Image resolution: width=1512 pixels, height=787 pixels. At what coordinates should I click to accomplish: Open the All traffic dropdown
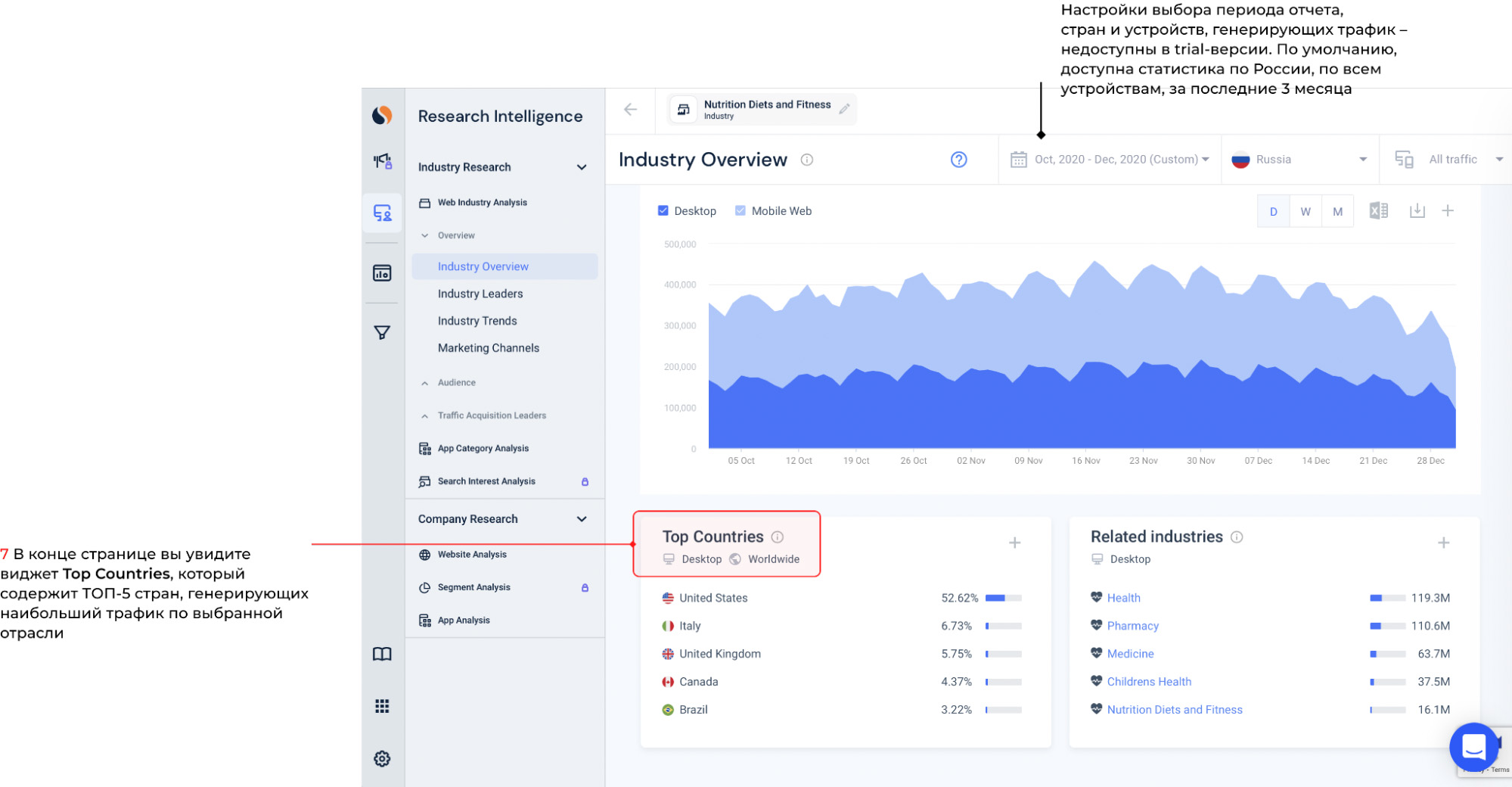tap(1446, 160)
